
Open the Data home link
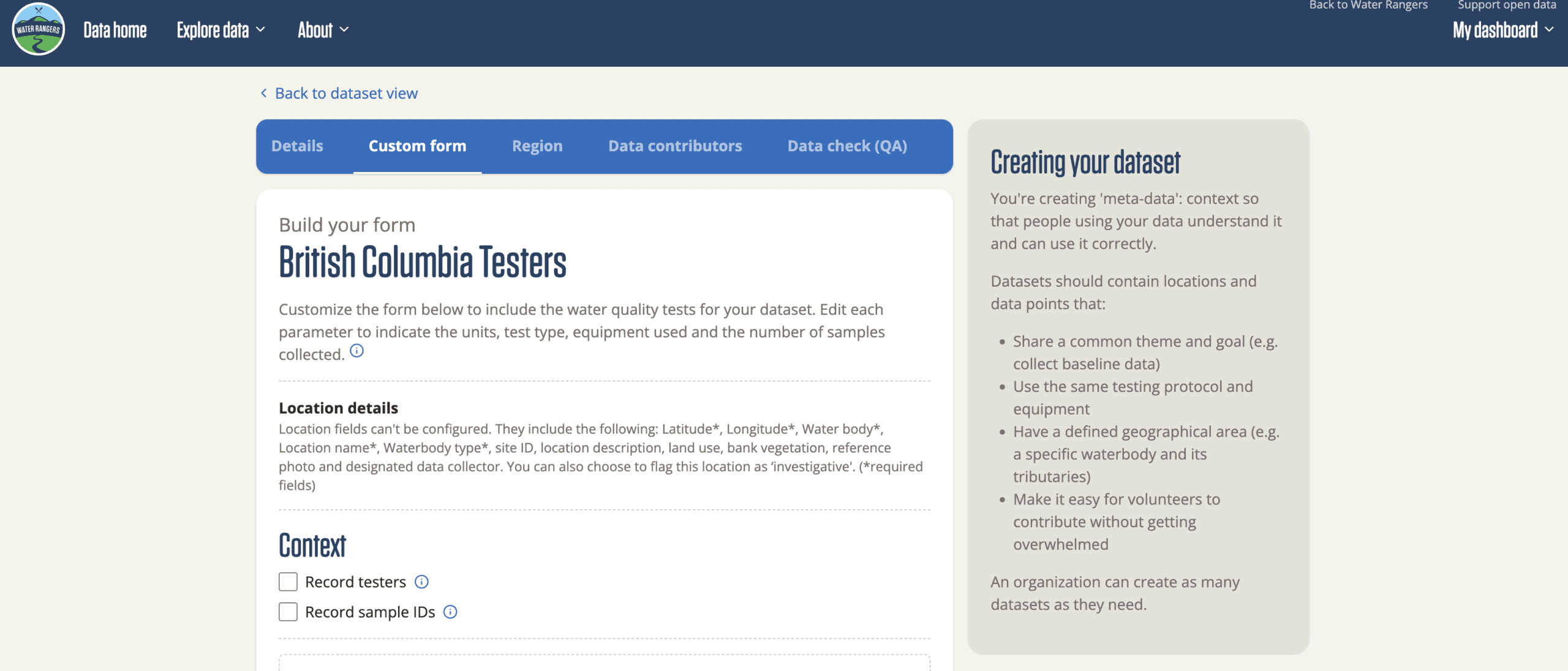pos(115,29)
